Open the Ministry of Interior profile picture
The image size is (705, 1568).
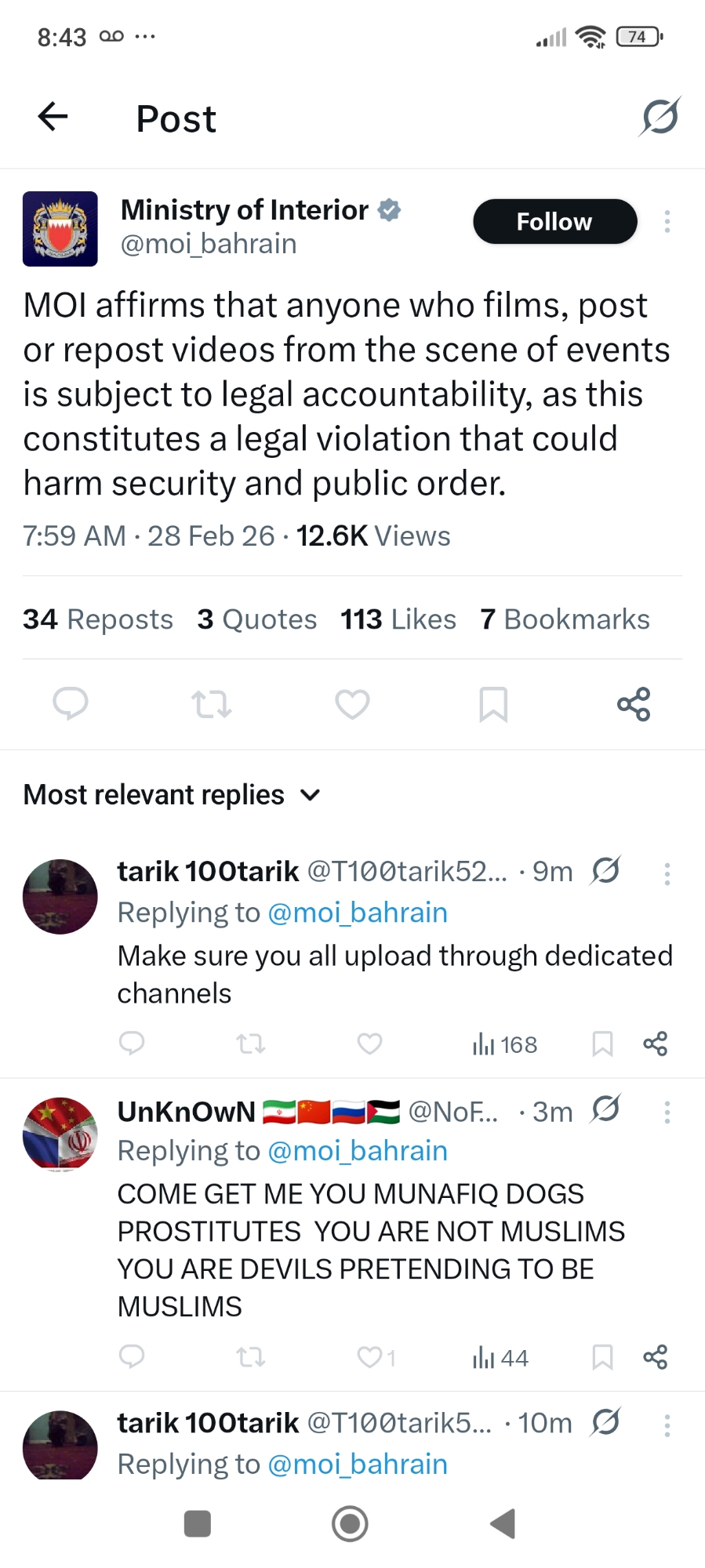pos(60,229)
